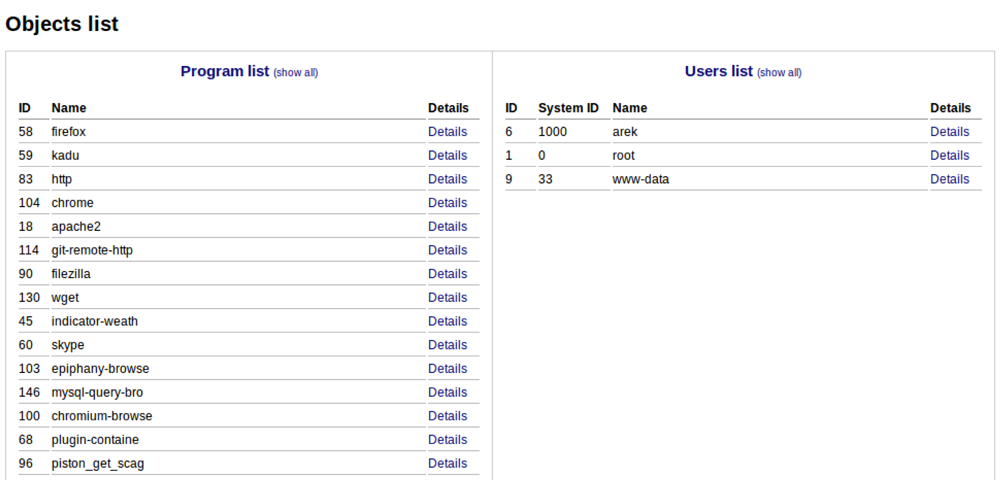Open www-data user Details
The height and width of the screenshot is (480, 1000).
[x=949, y=179]
